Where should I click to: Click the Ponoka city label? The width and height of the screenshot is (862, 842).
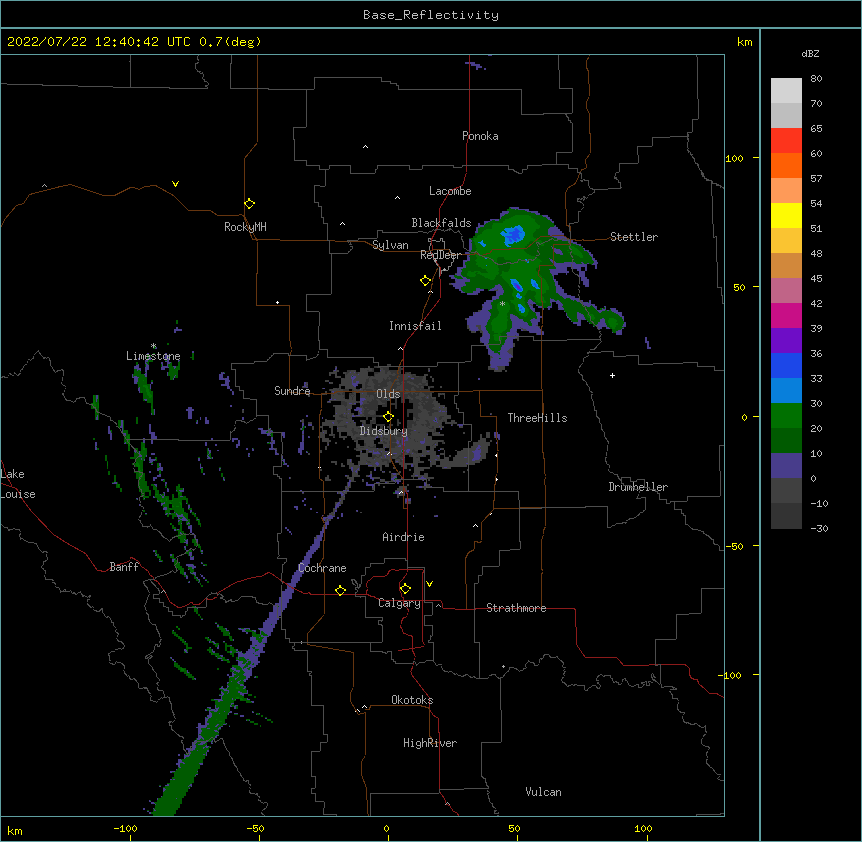point(480,136)
